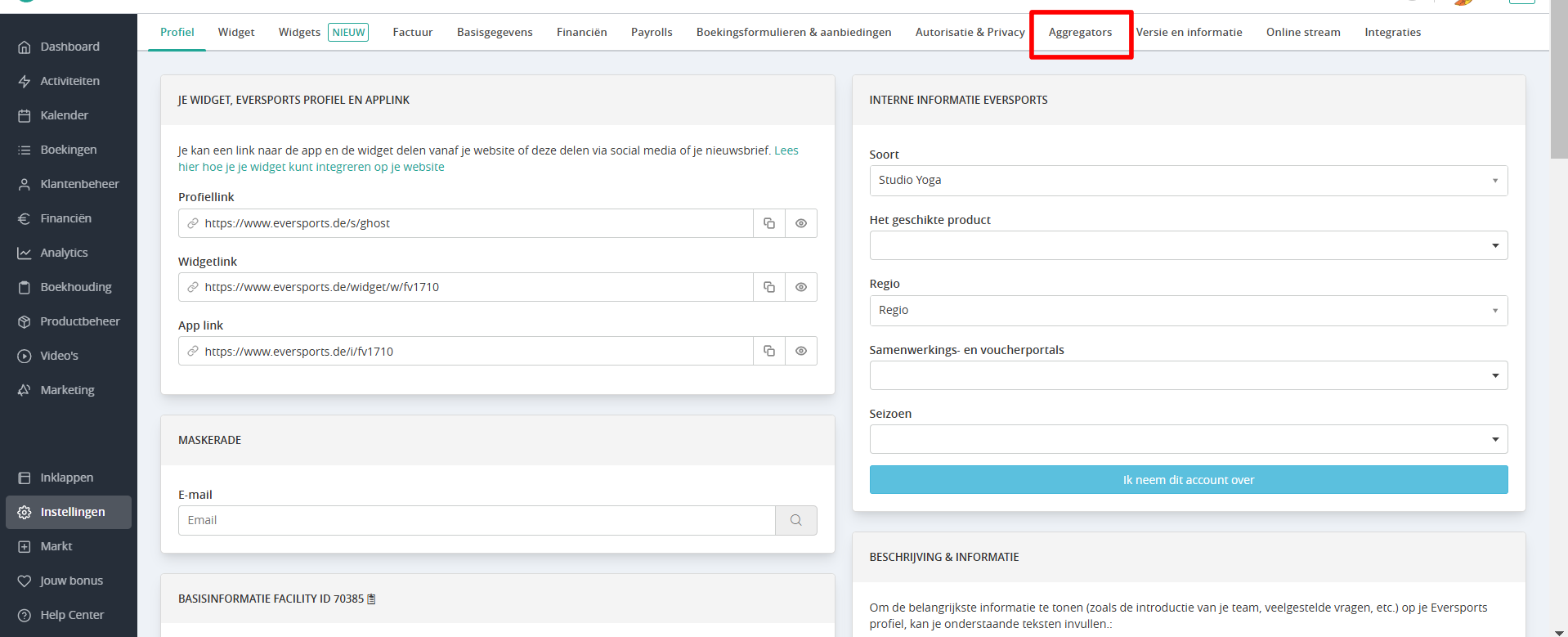Image resolution: width=1568 pixels, height=637 pixels.
Task: Click the Profiellink URL field
Action: pos(466,223)
